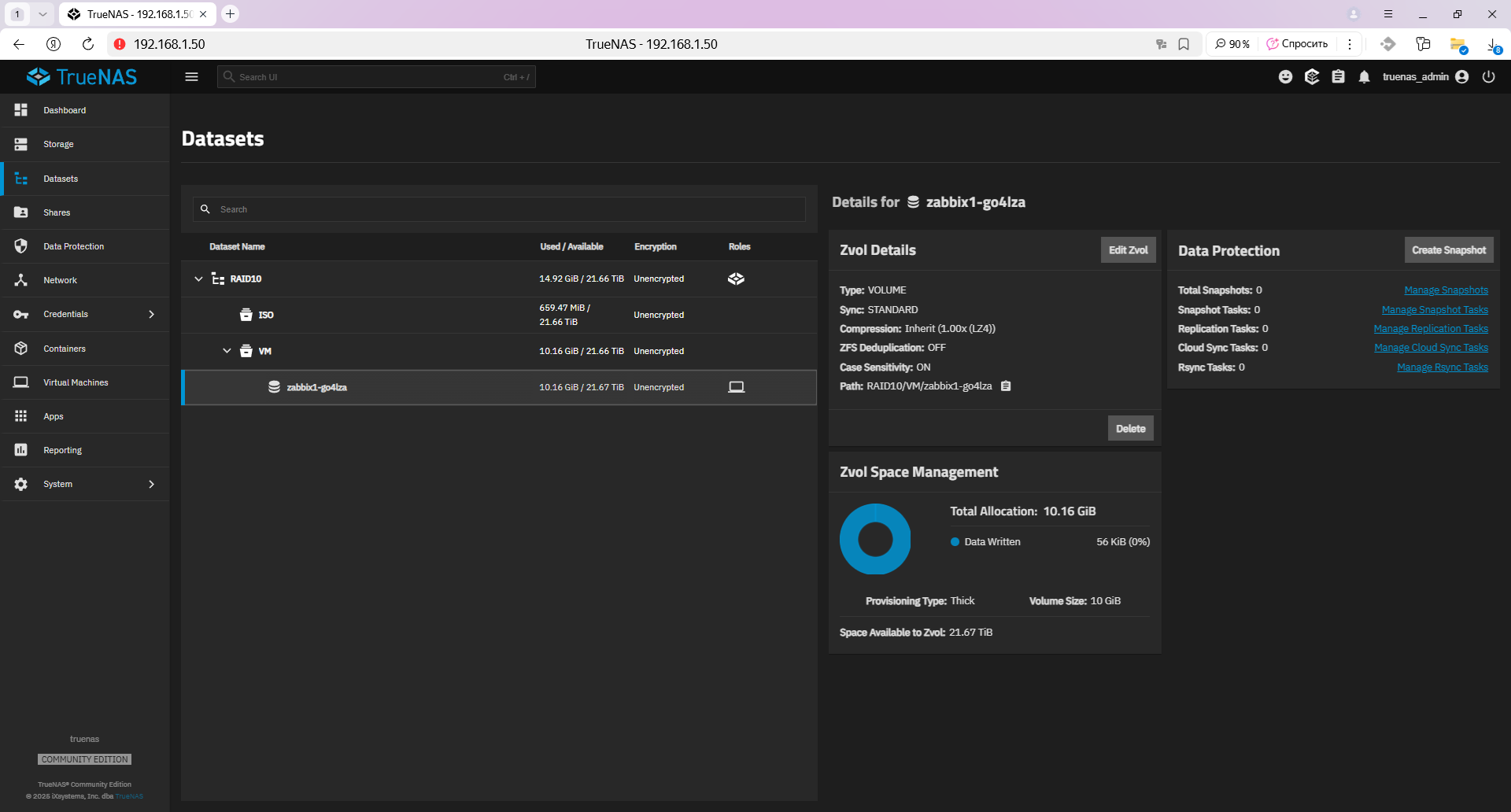
Task: Click the Roles column header
Action: tap(739, 247)
